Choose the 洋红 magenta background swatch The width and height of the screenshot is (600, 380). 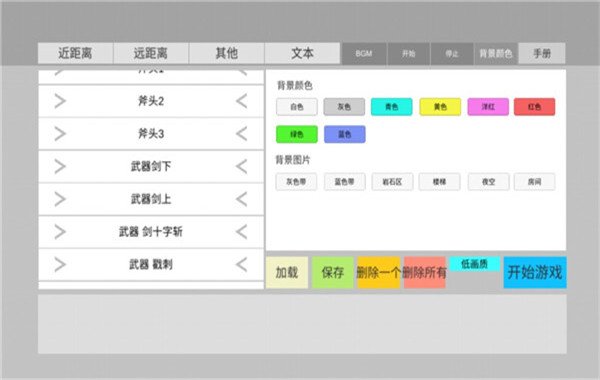(488, 107)
